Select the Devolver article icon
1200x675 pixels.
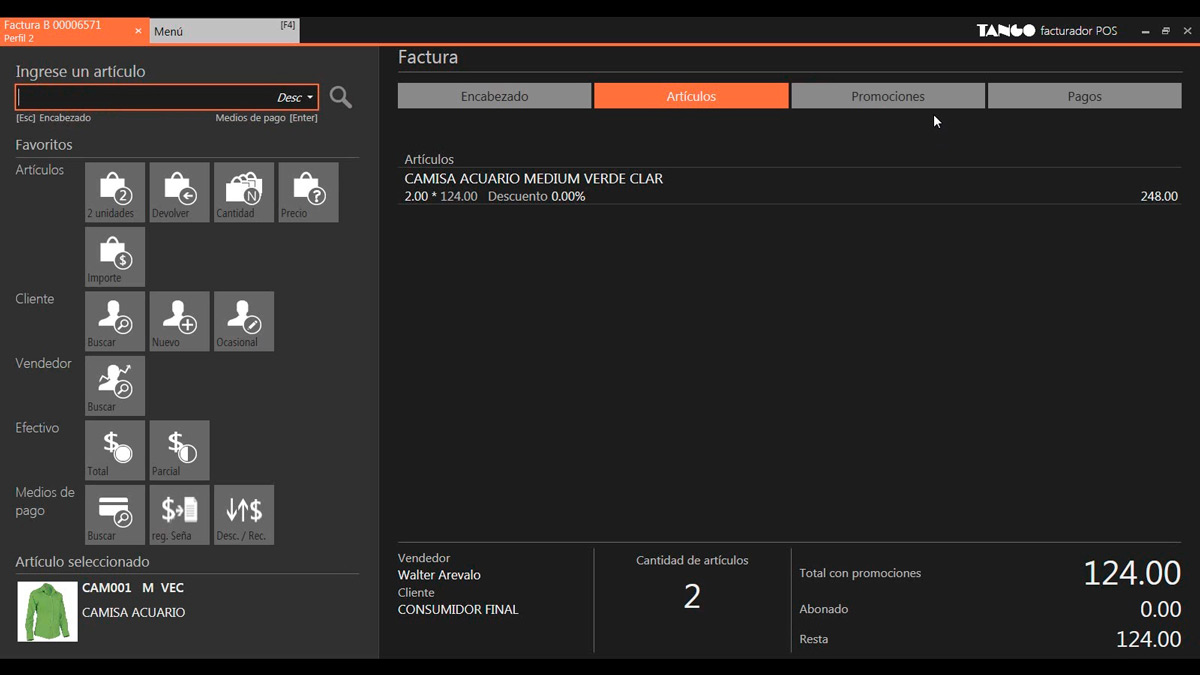pyautogui.click(x=179, y=192)
